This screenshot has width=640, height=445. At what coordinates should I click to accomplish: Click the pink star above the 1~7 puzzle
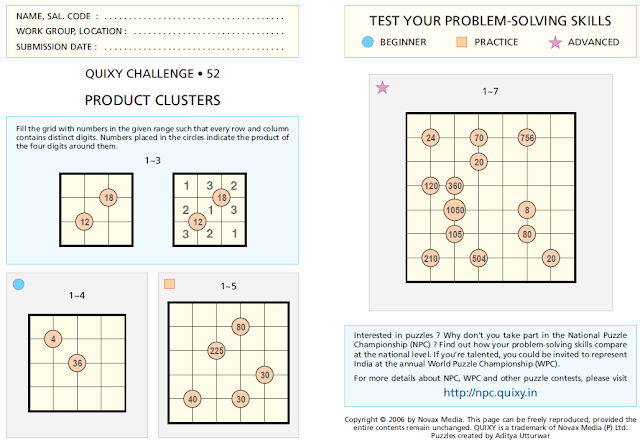pos(382,89)
